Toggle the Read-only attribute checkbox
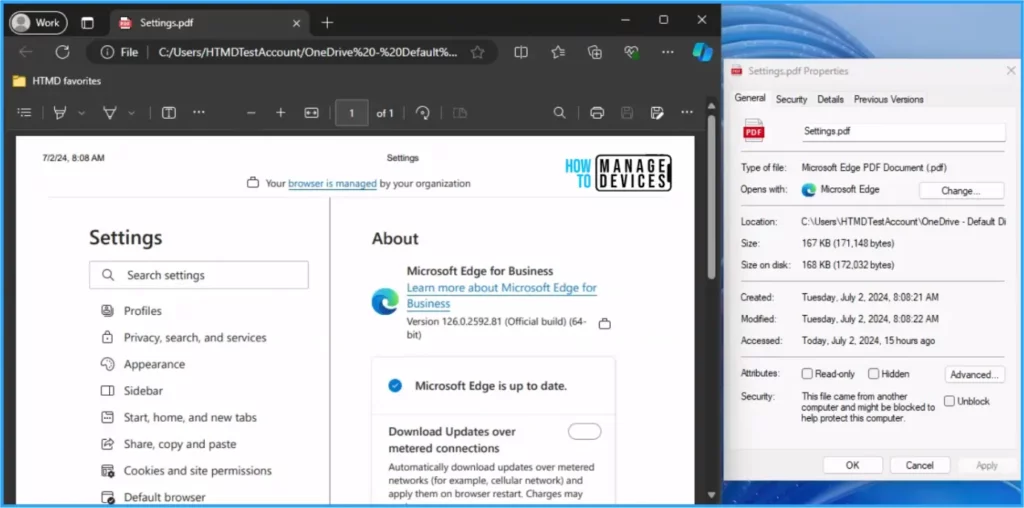Viewport: 1024px width, 508px height. click(x=807, y=374)
